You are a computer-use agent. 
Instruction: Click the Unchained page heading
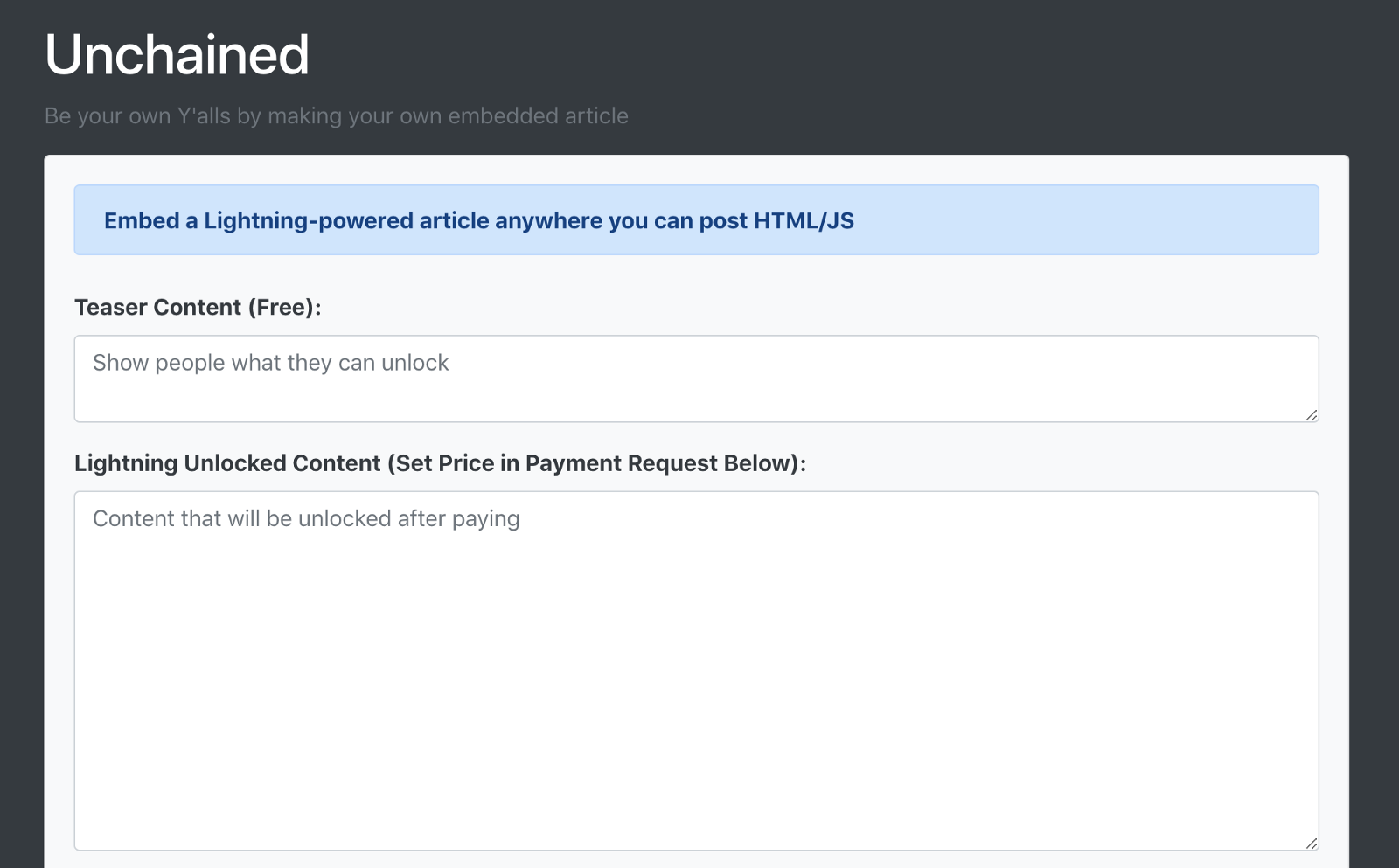[x=177, y=55]
